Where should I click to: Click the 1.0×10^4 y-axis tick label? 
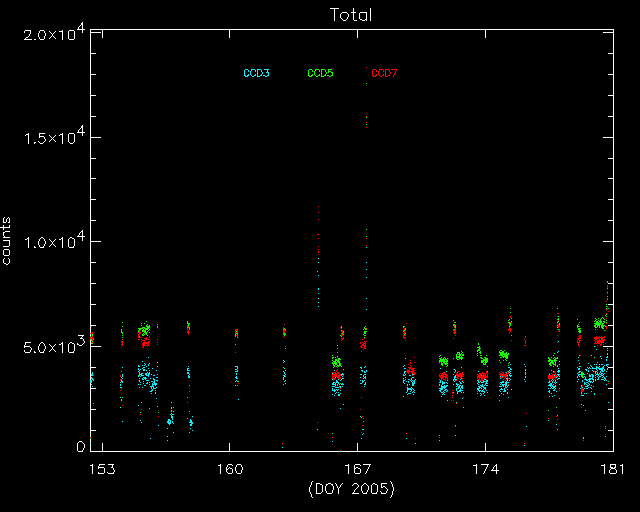point(51,242)
